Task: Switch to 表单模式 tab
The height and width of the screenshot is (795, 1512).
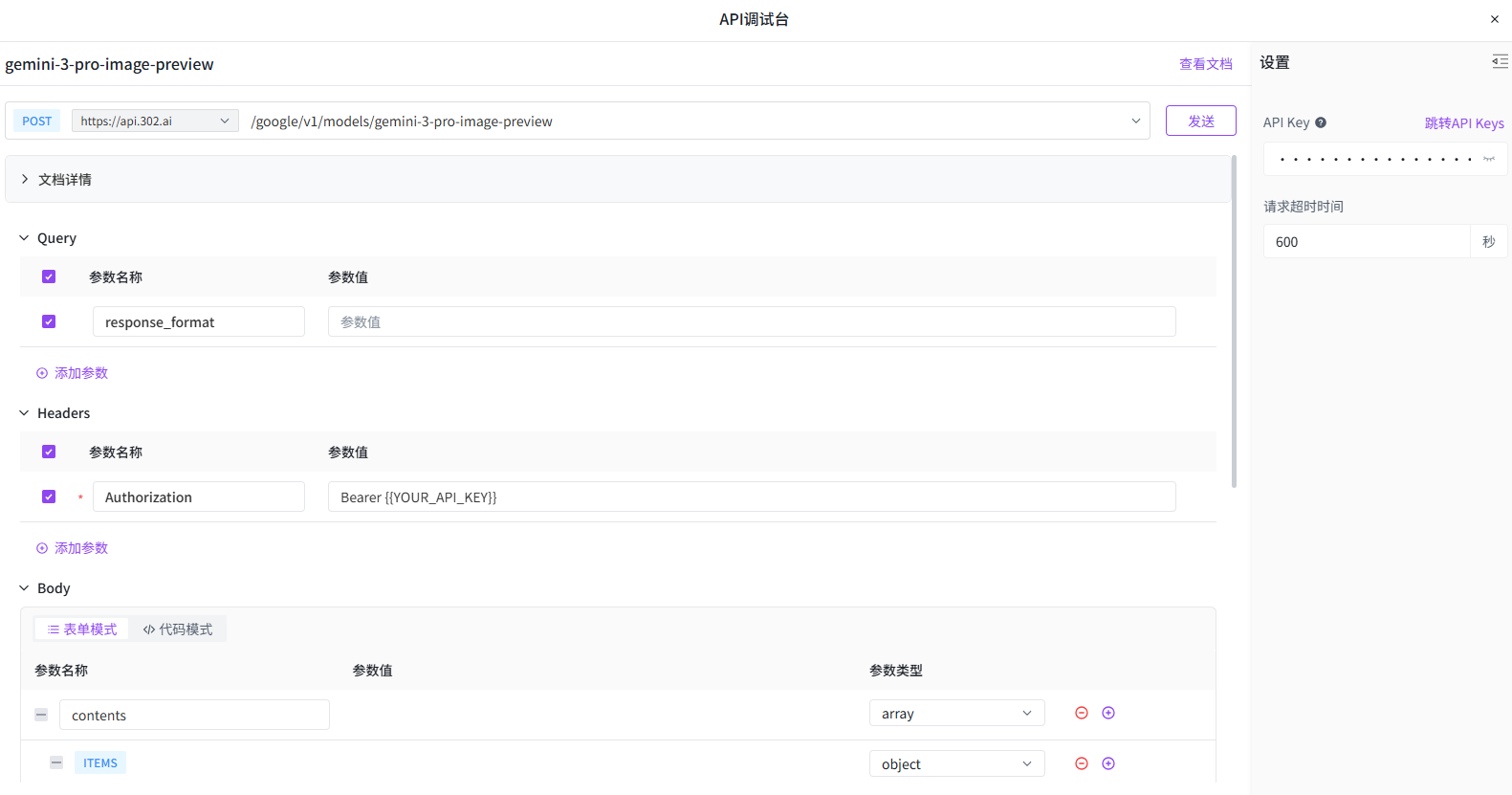Action: click(82, 629)
